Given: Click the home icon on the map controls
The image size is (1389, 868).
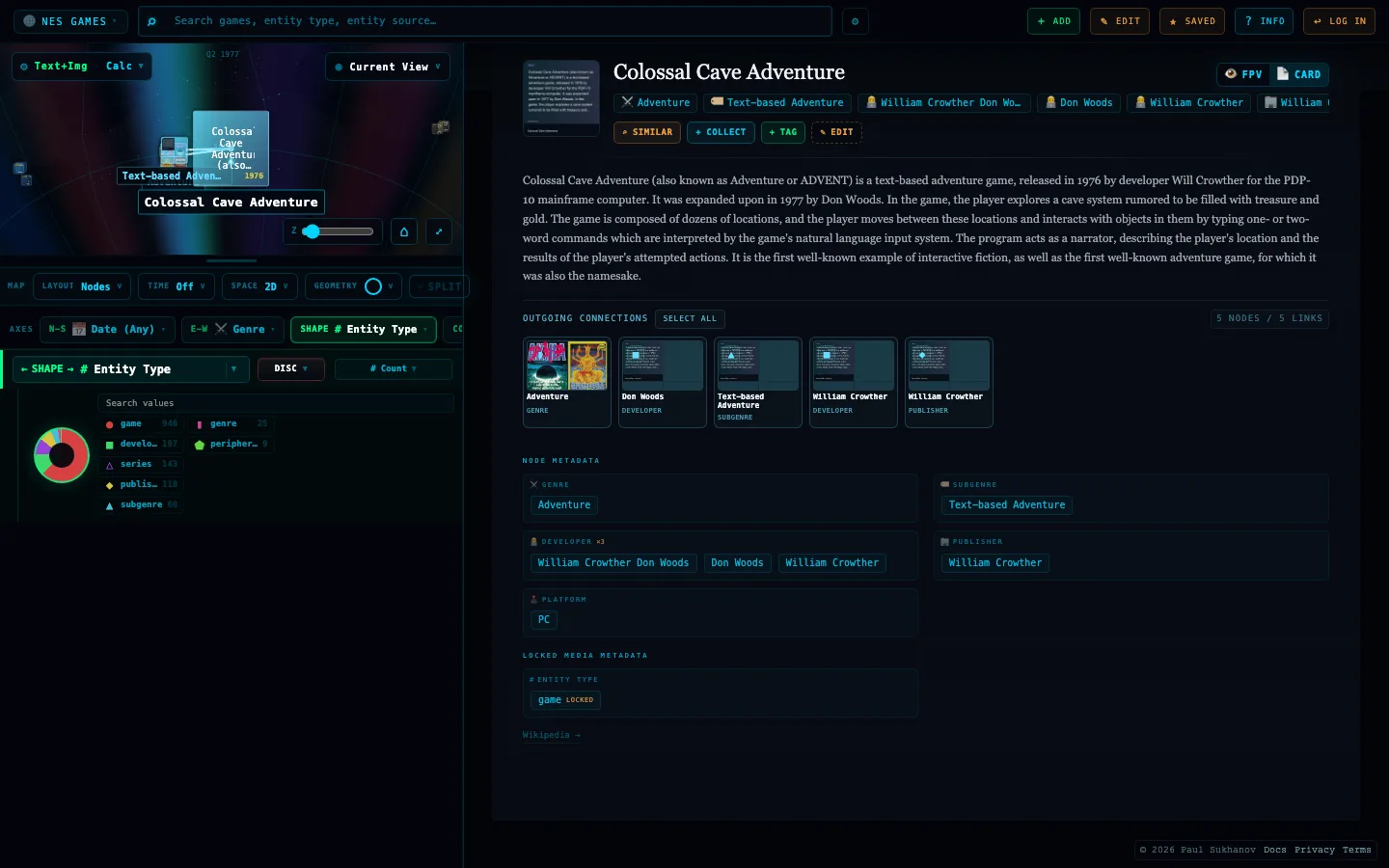Looking at the screenshot, I should 404,231.
